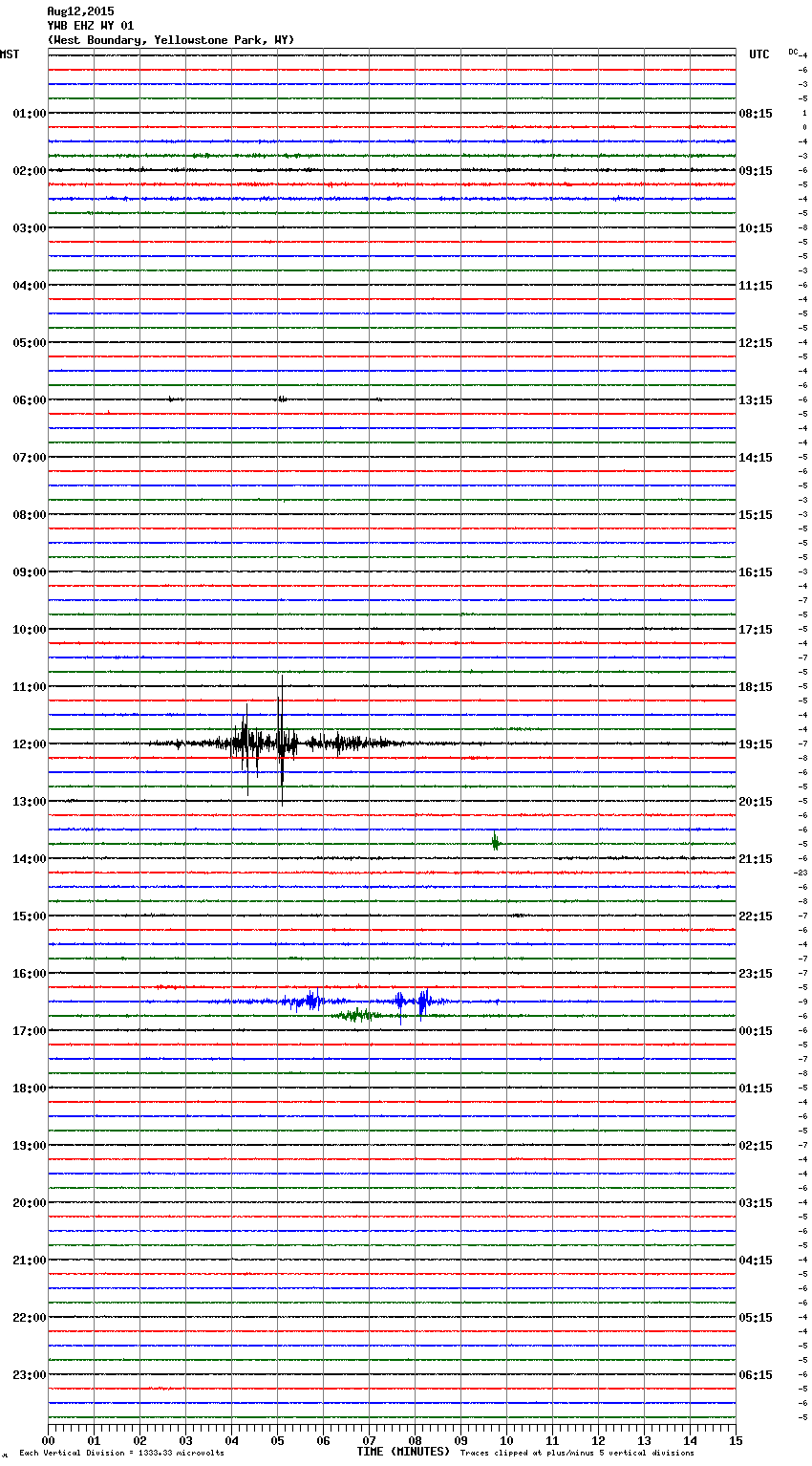Click the Aug12,2015 date heading
Viewport: 812px width, 1466px height.
tap(80, 11)
